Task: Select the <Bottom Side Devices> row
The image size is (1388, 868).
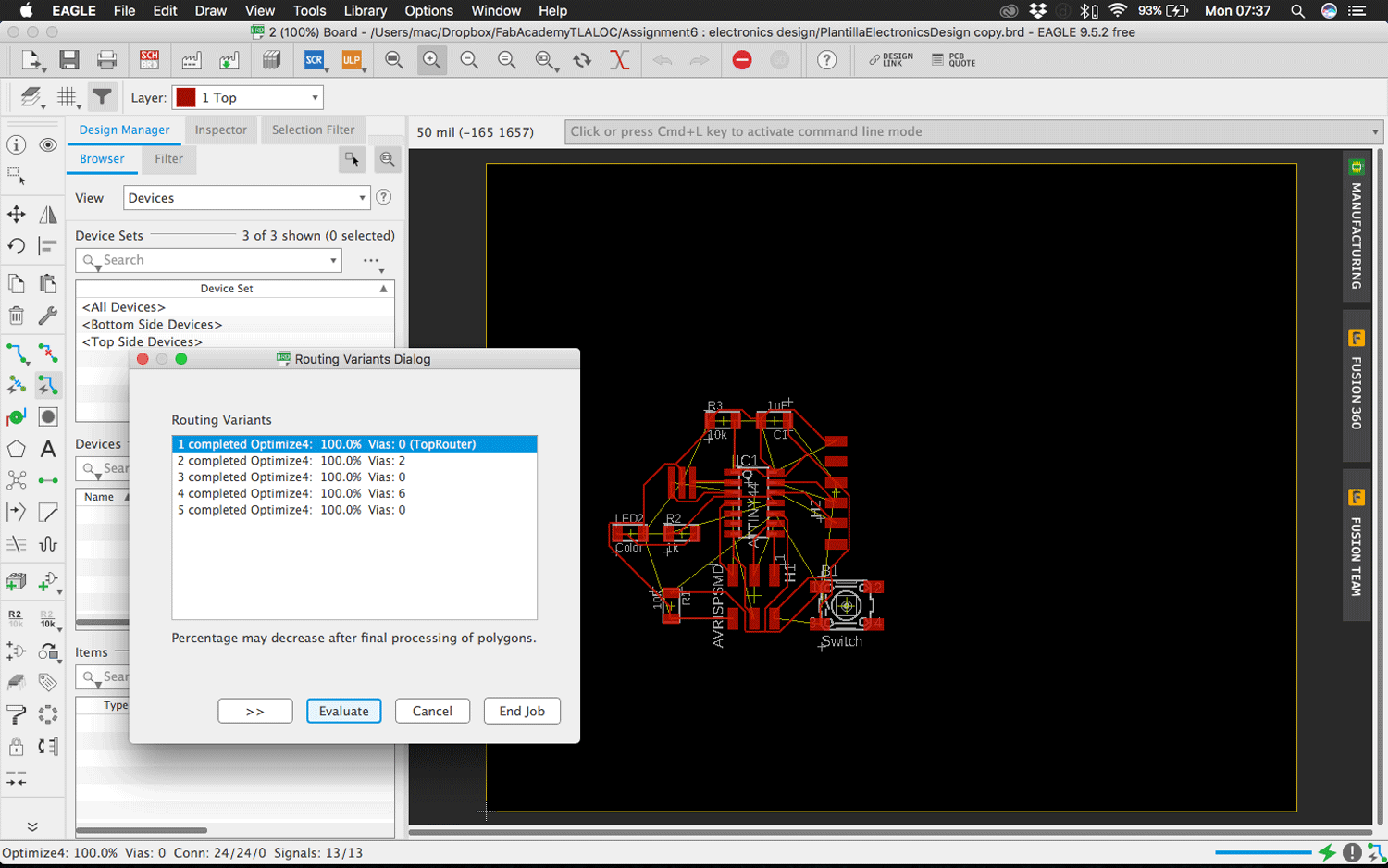Action: [235, 325]
